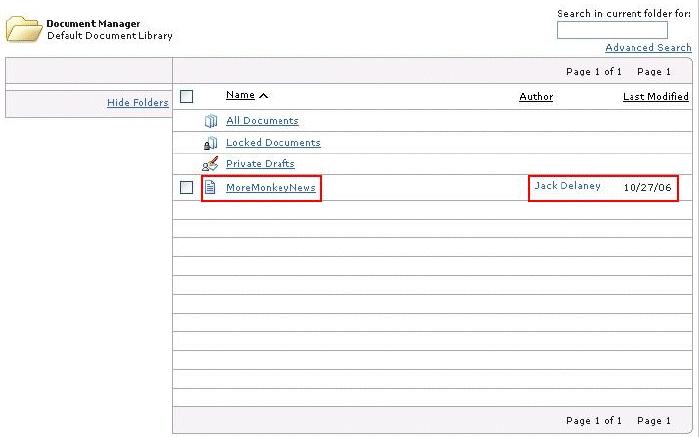The height and width of the screenshot is (437, 699).
Task: Sort documents by Last Modified column
Action: (655, 96)
